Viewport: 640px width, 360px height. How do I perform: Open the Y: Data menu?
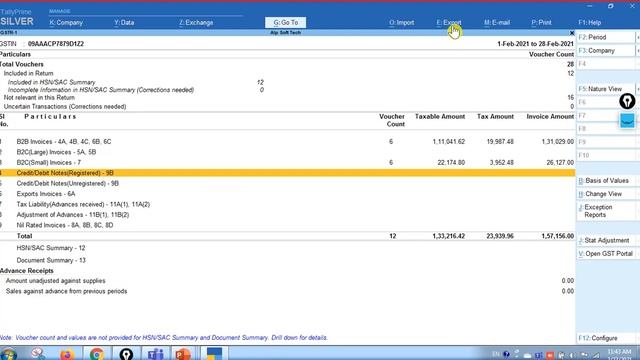click(124, 22)
